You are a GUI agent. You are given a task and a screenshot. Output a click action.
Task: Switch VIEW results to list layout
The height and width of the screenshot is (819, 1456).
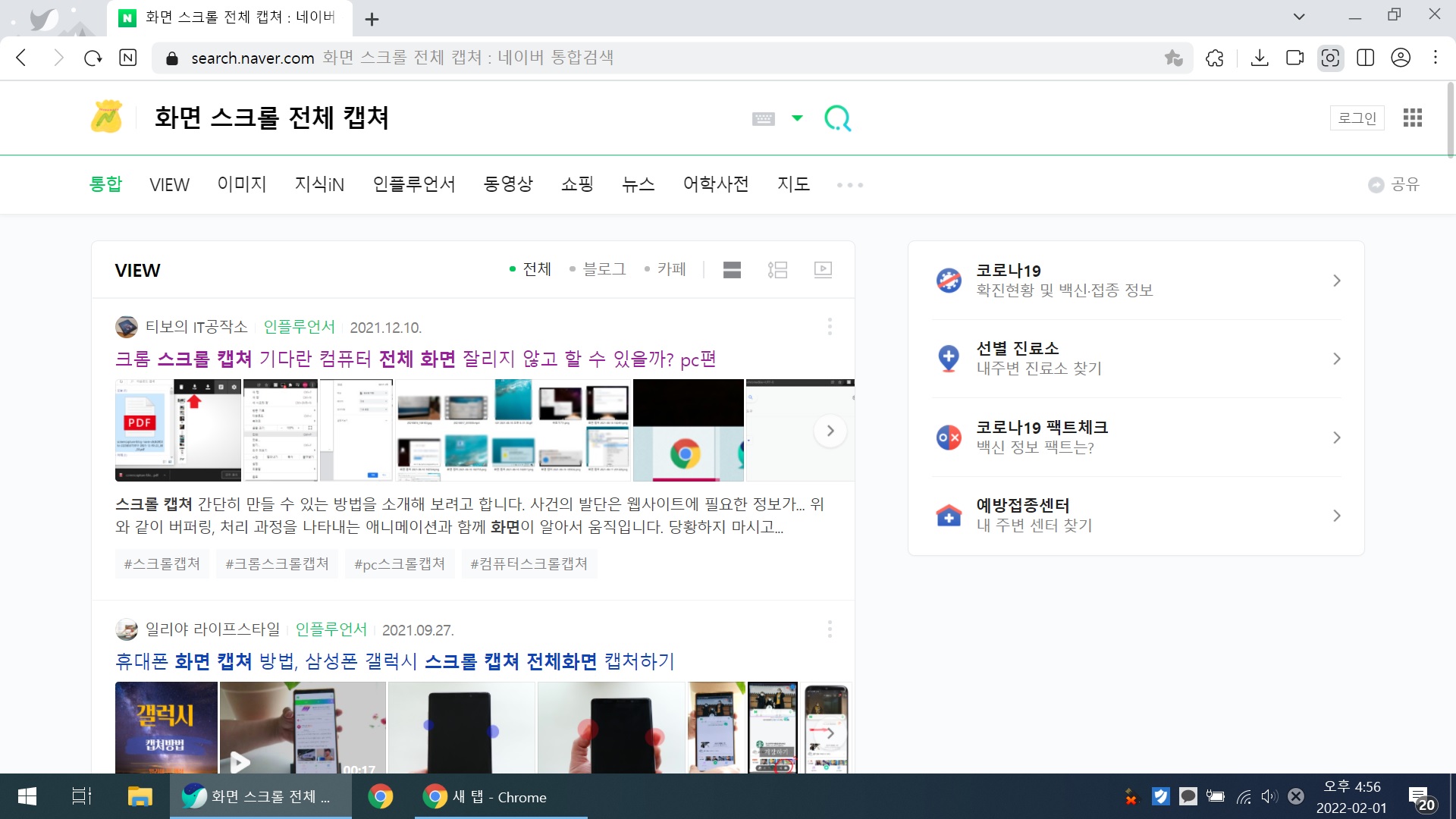[777, 270]
